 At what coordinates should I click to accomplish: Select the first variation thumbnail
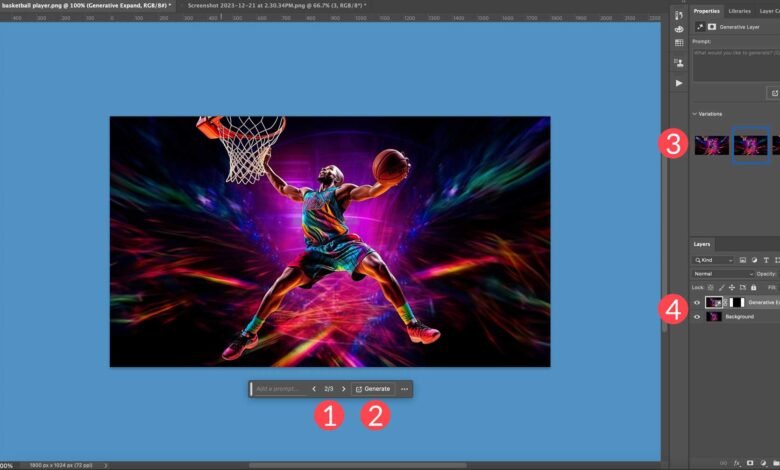(712, 145)
